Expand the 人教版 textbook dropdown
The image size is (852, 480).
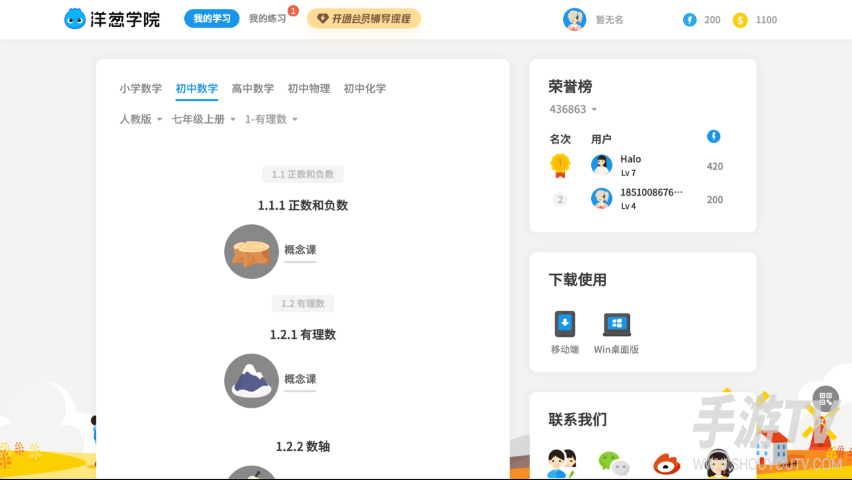click(141, 119)
